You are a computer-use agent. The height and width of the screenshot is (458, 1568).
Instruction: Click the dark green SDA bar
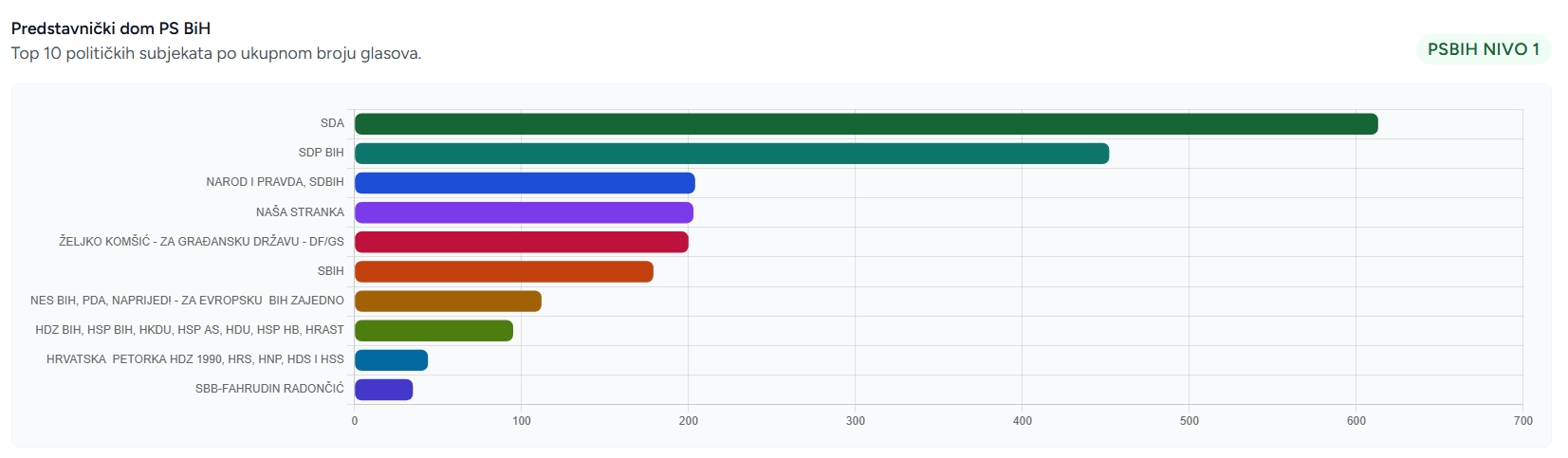866,124
